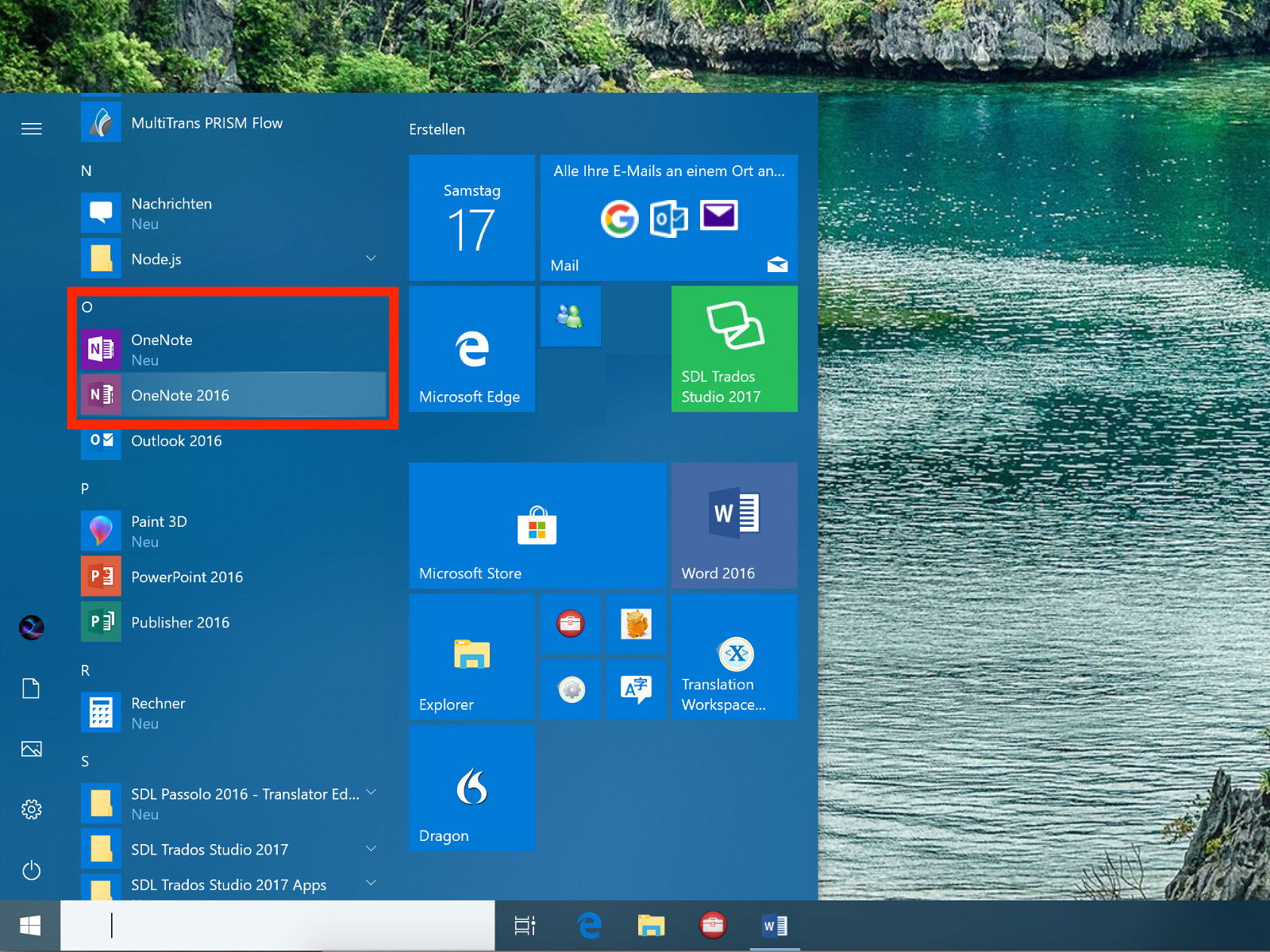Screen dimensions: 1270x952
Task: Expand SDL Passolo 2016 folder chevron
Action: point(371,793)
